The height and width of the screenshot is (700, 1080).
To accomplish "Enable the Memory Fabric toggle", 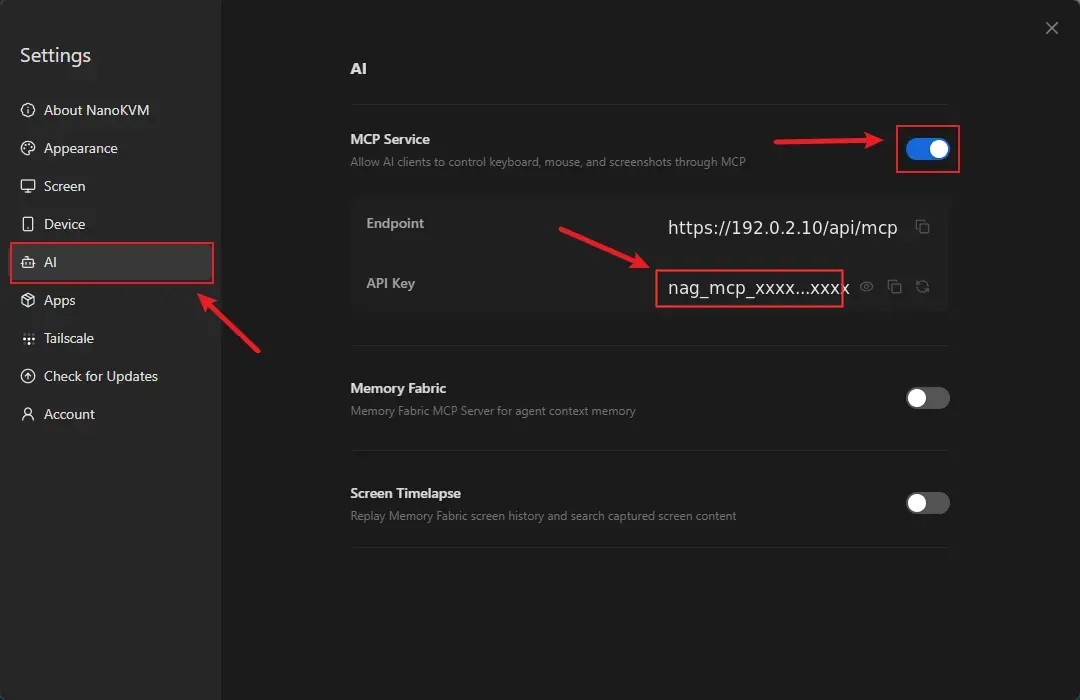I will (x=927, y=398).
